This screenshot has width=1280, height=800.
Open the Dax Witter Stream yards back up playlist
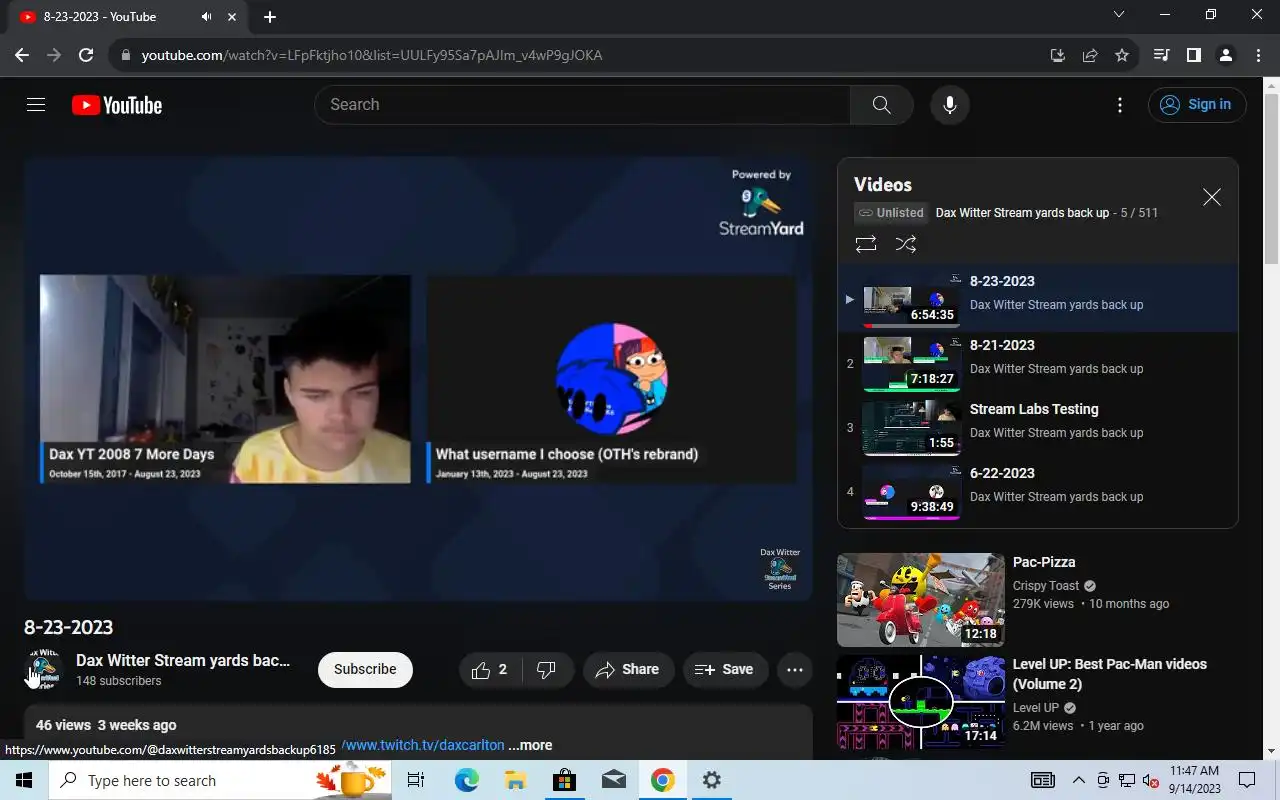click(1022, 213)
